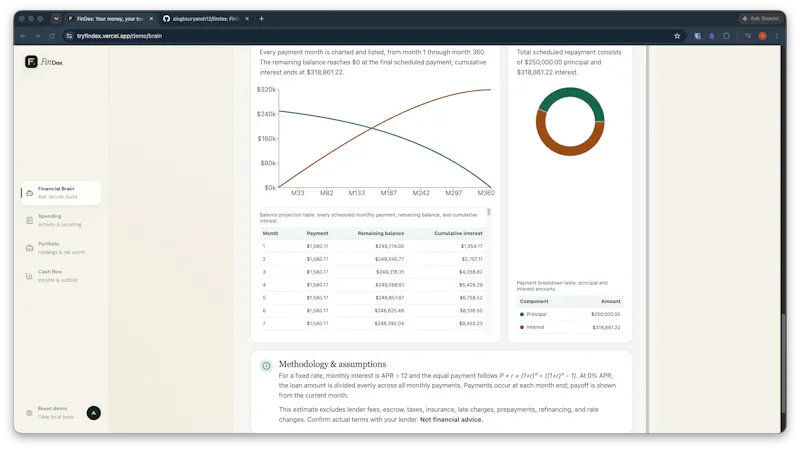
Task: Click the $318,861.22 interest amount in table
Action: 606,328
